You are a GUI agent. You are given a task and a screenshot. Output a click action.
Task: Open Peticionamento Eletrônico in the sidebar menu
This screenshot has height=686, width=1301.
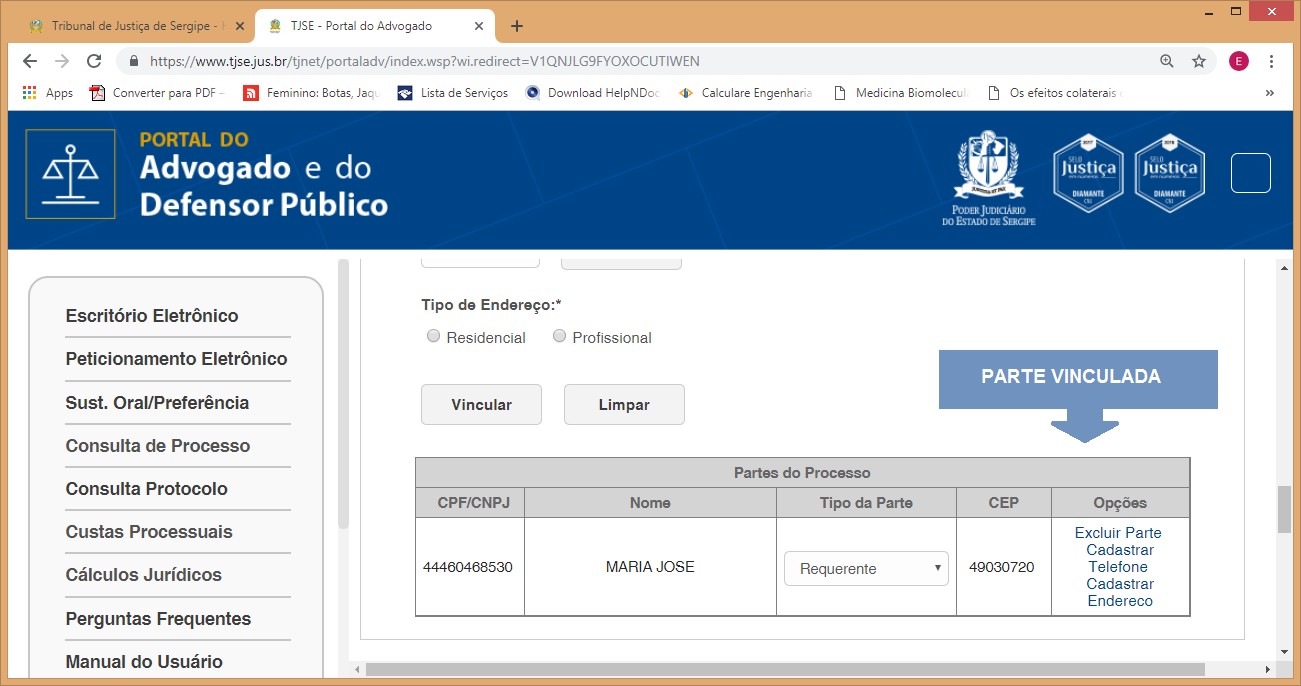(x=176, y=359)
